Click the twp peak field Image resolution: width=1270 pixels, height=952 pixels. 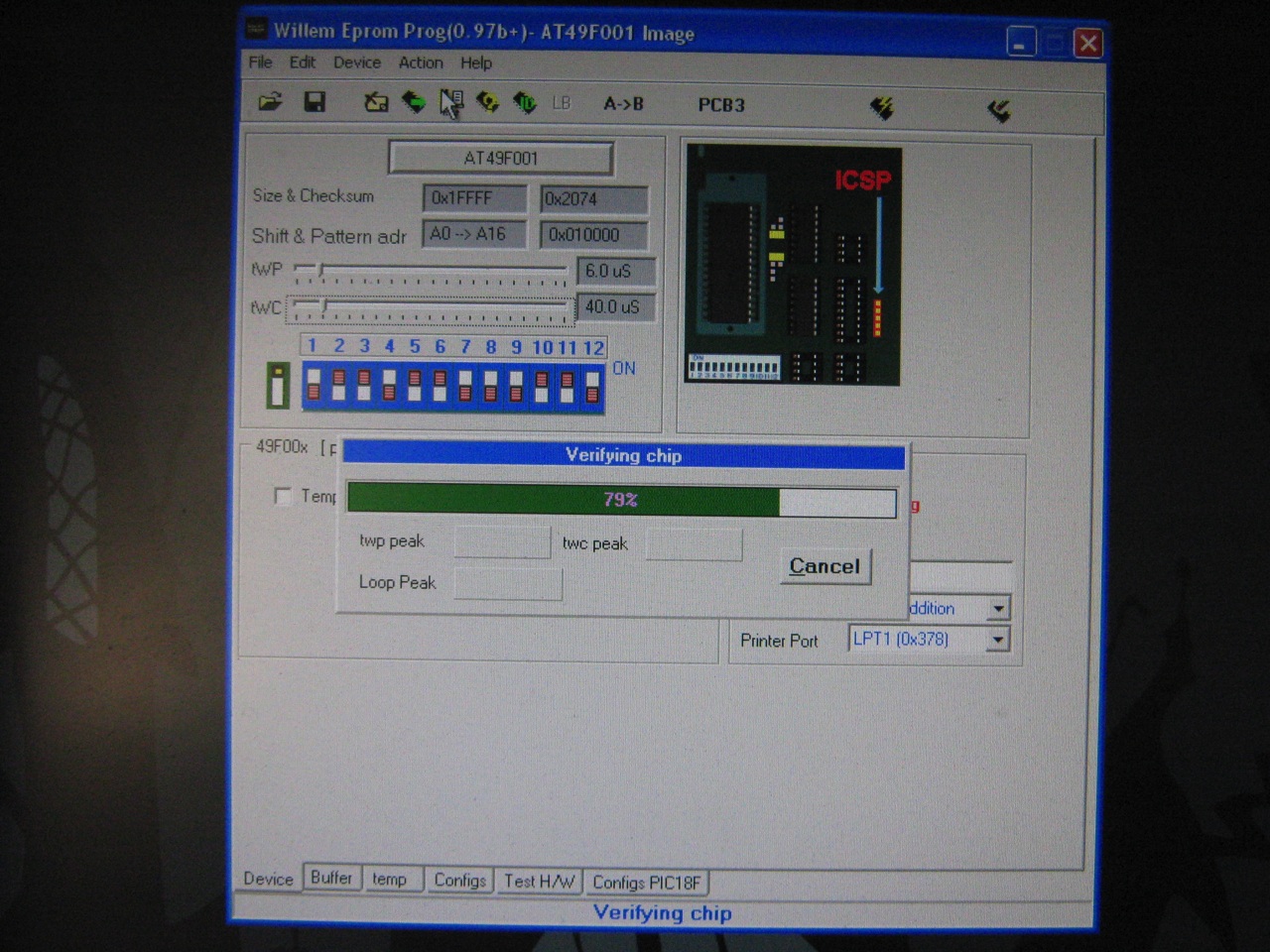(502, 541)
